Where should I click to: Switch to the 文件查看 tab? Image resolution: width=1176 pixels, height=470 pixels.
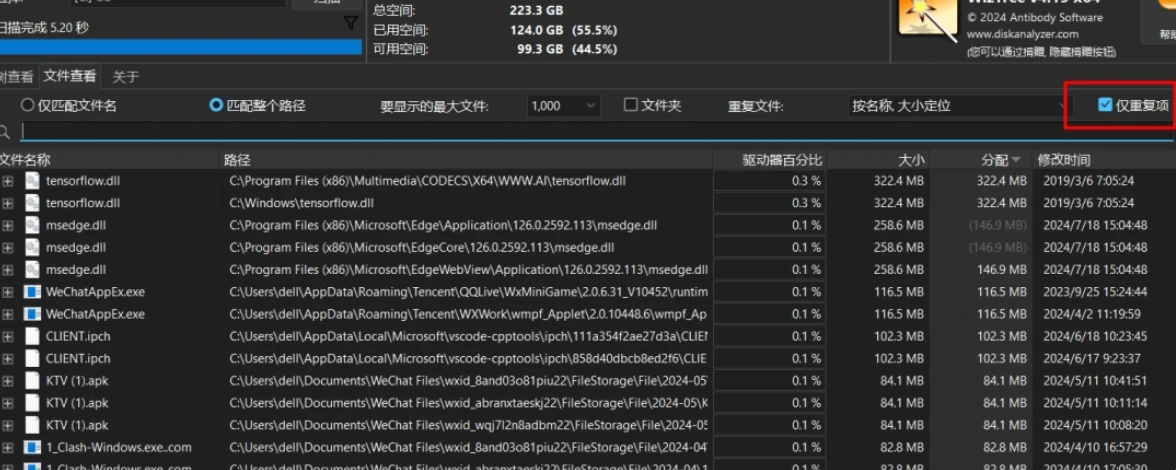[70, 76]
